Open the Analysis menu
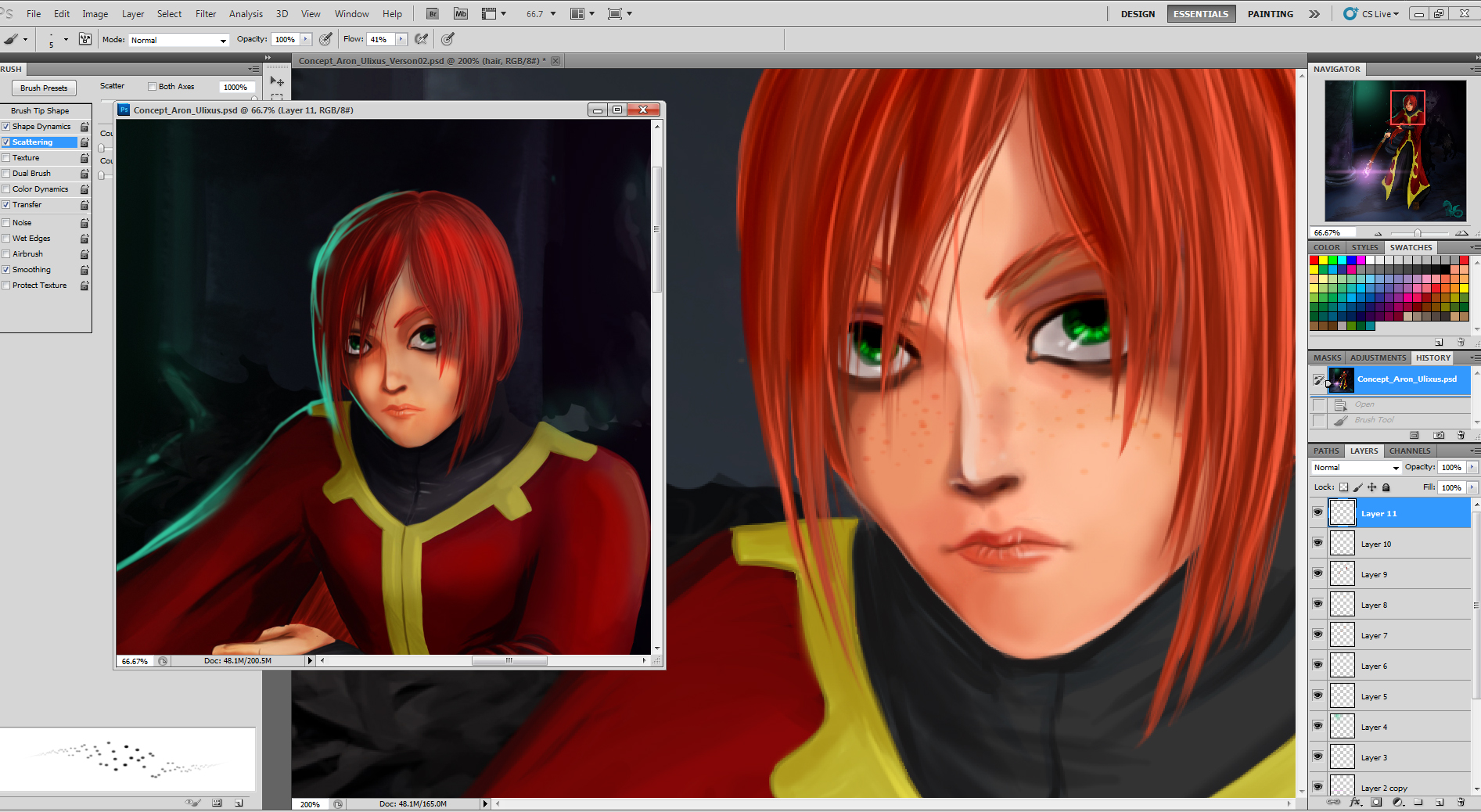This screenshot has width=1481, height=812. coord(246,14)
